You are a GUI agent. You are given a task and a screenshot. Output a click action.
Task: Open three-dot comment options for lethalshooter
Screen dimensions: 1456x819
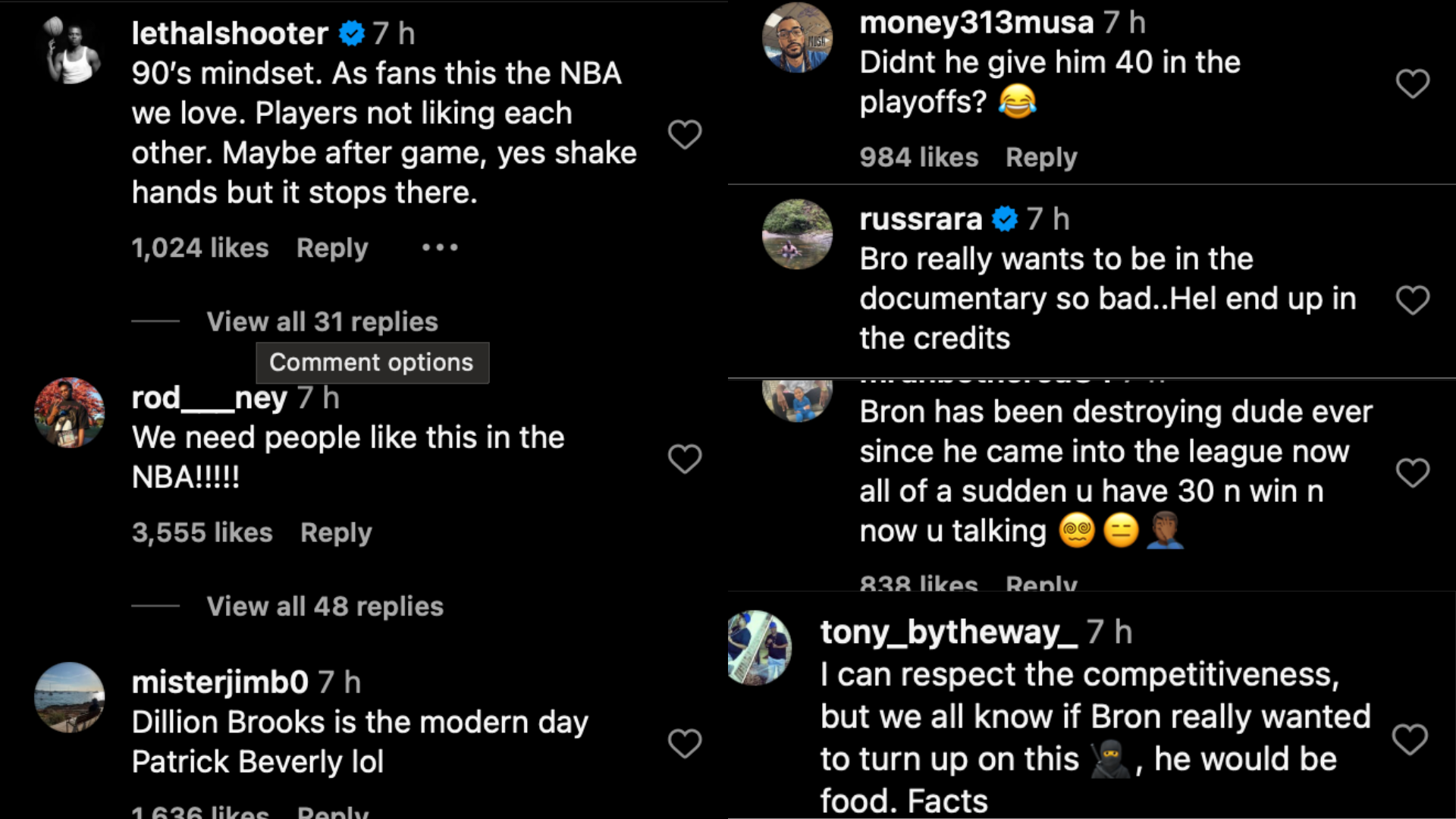440,248
